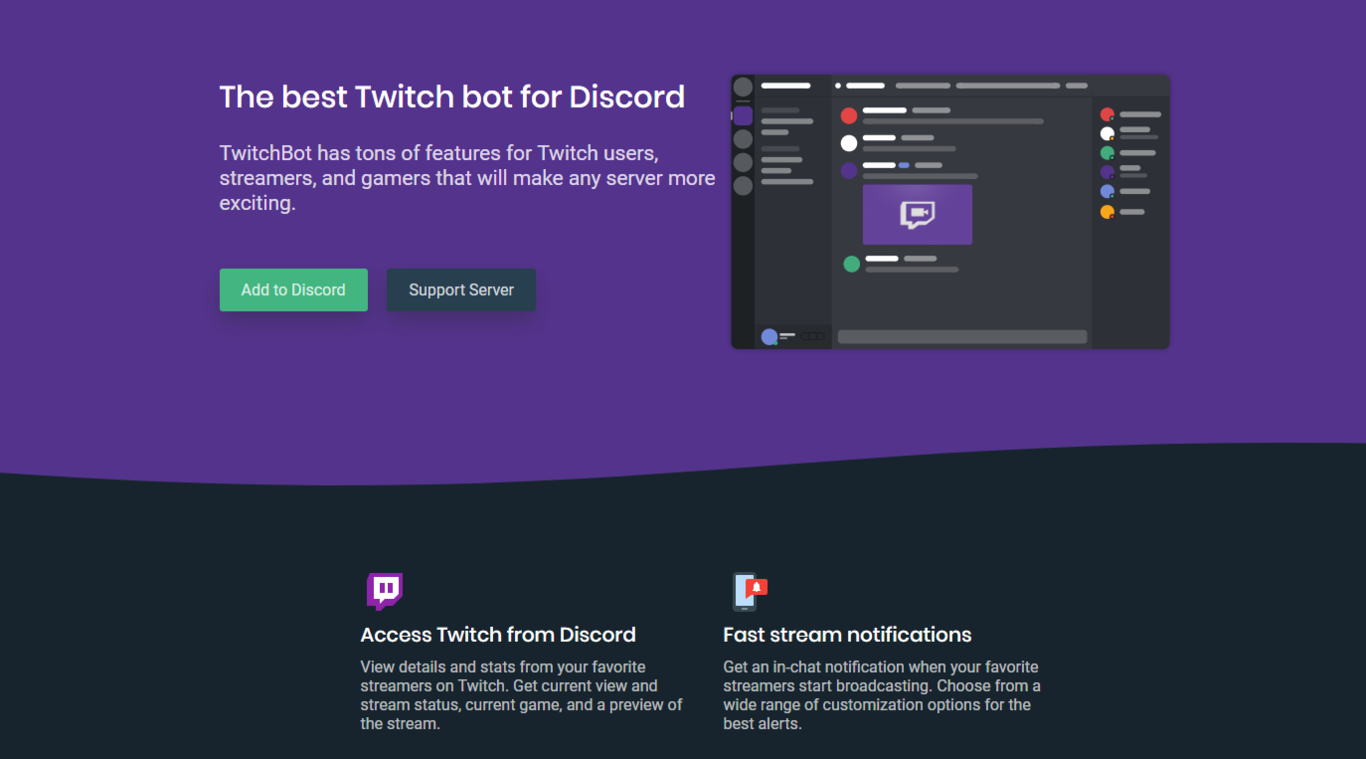Click the 'Fast stream notifications' heading
1366x759 pixels.
point(847,635)
